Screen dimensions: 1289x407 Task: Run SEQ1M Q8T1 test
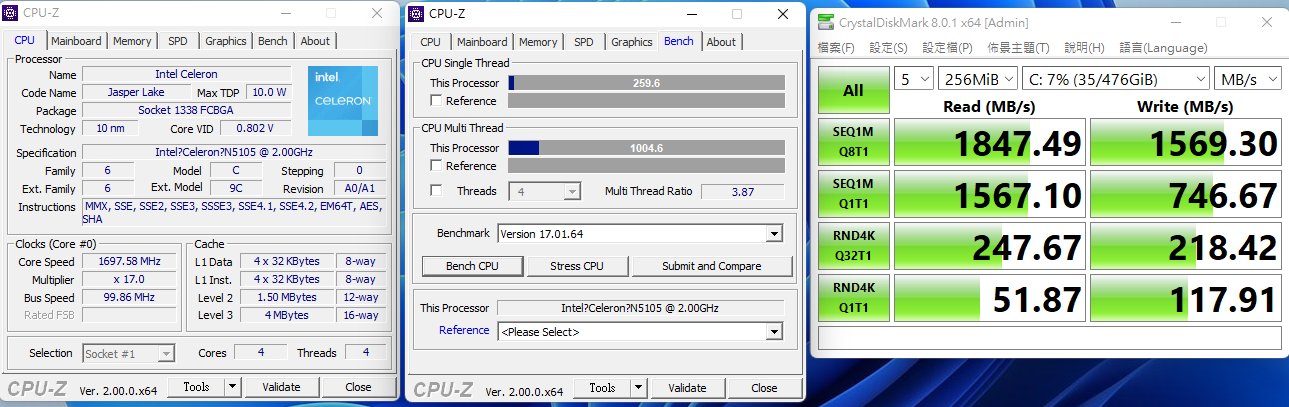(853, 142)
